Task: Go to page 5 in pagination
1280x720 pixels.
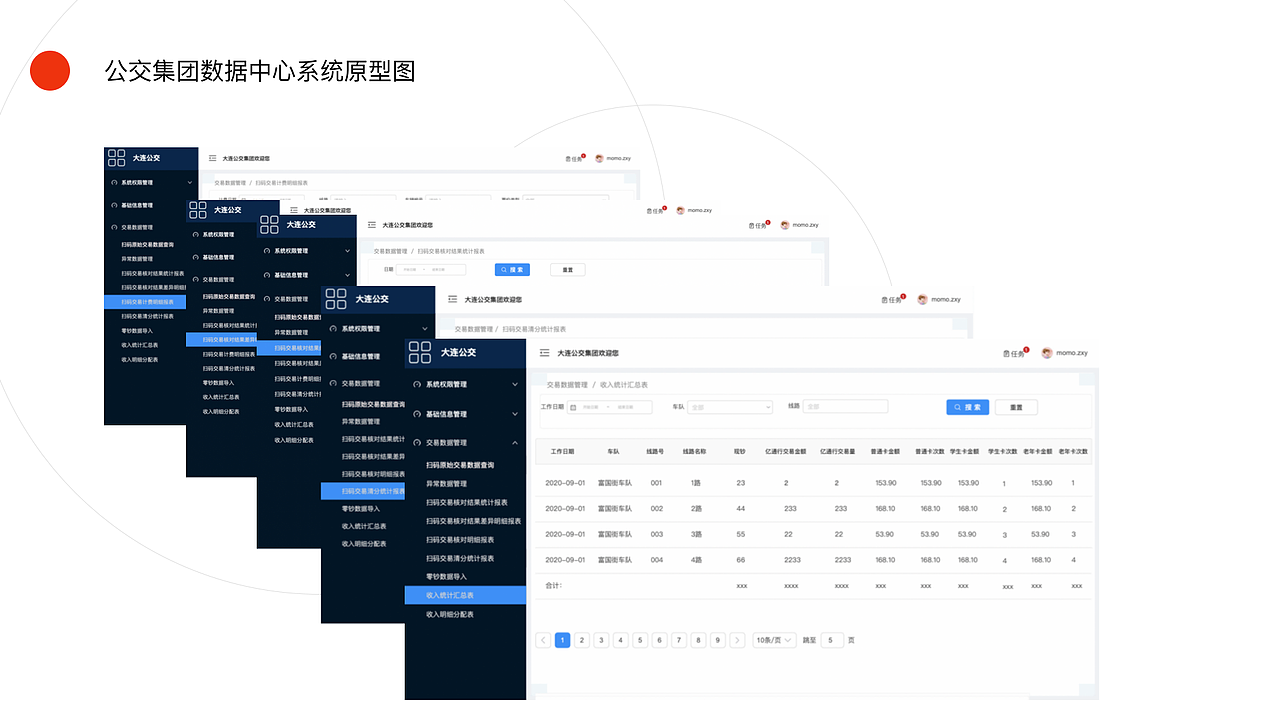Action: 640,640
